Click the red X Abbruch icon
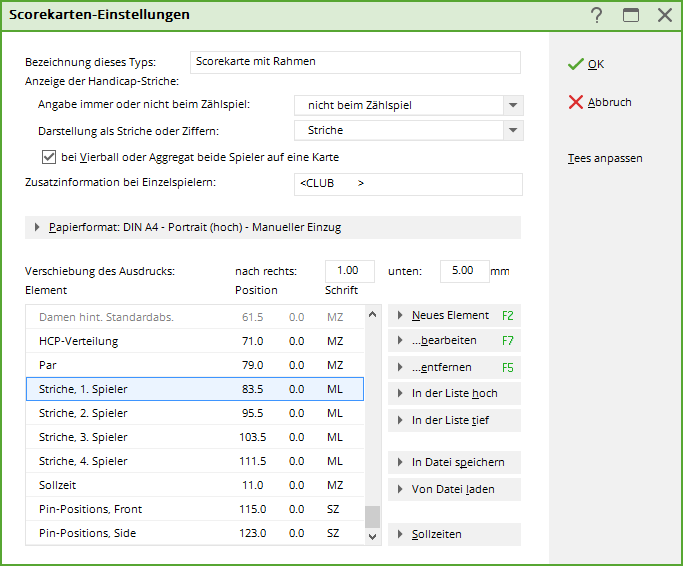 [x=575, y=102]
